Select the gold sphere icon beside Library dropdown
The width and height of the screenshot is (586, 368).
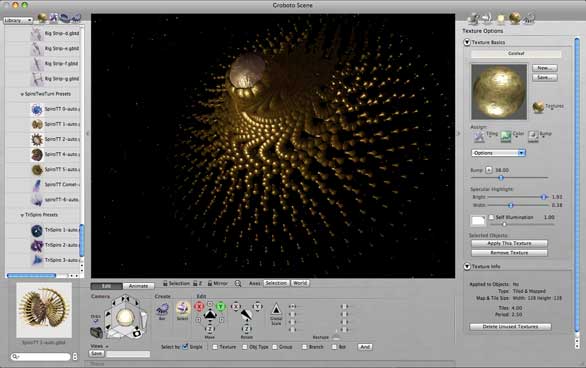(x=43, y=18)
